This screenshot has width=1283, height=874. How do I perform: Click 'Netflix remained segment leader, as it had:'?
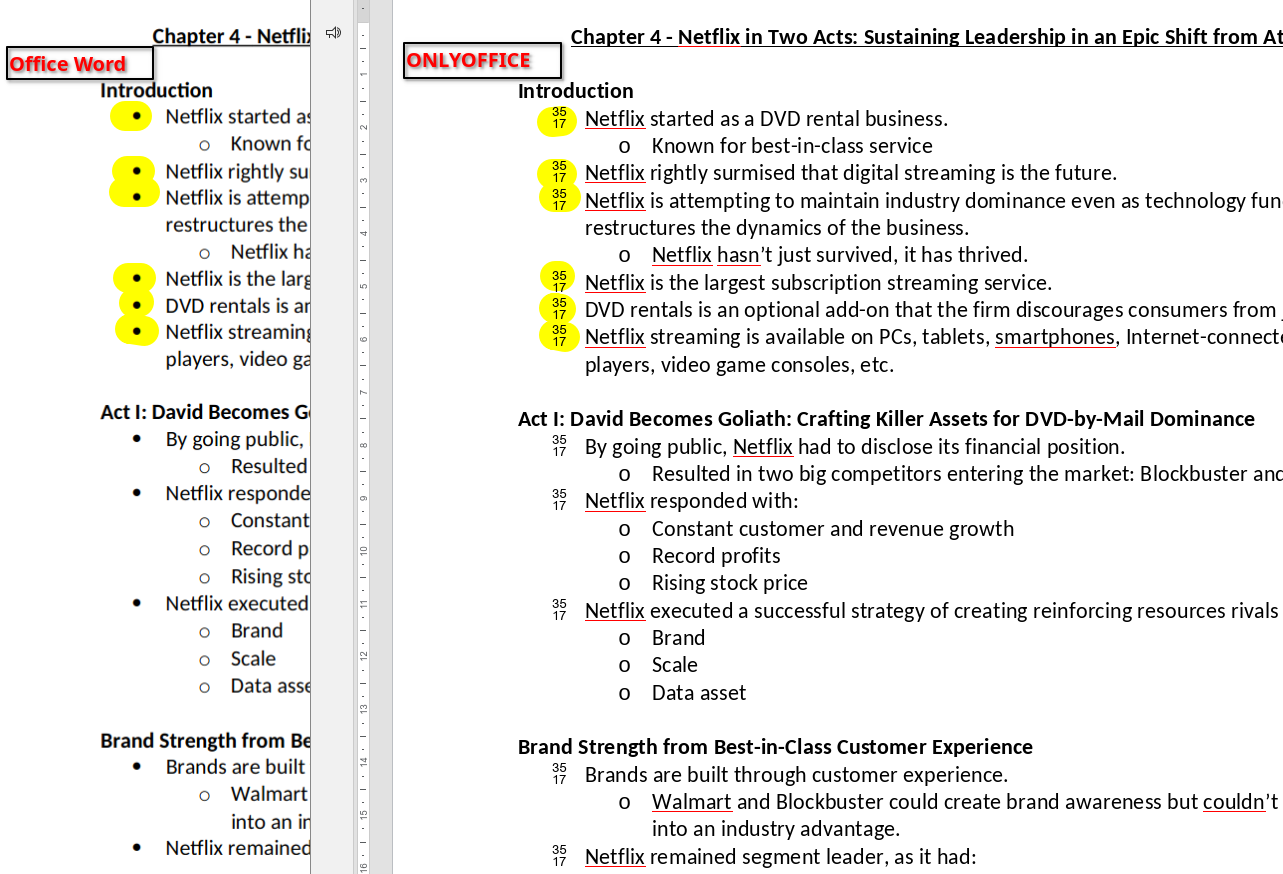point(780,857)
